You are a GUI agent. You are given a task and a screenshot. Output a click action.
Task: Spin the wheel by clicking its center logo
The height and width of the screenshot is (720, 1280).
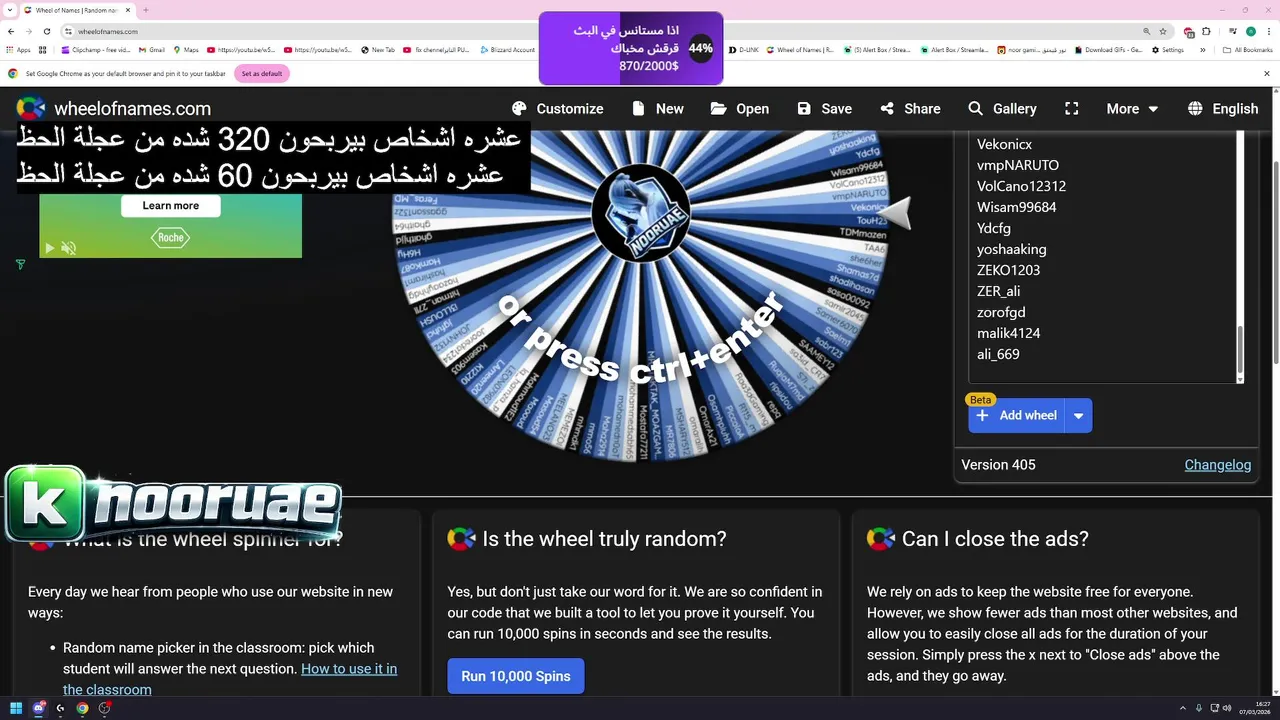[640, 214]
